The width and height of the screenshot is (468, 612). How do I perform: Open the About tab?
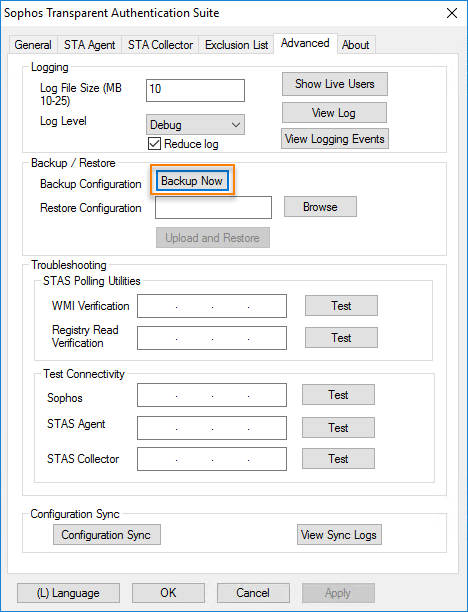pos(356,45)
